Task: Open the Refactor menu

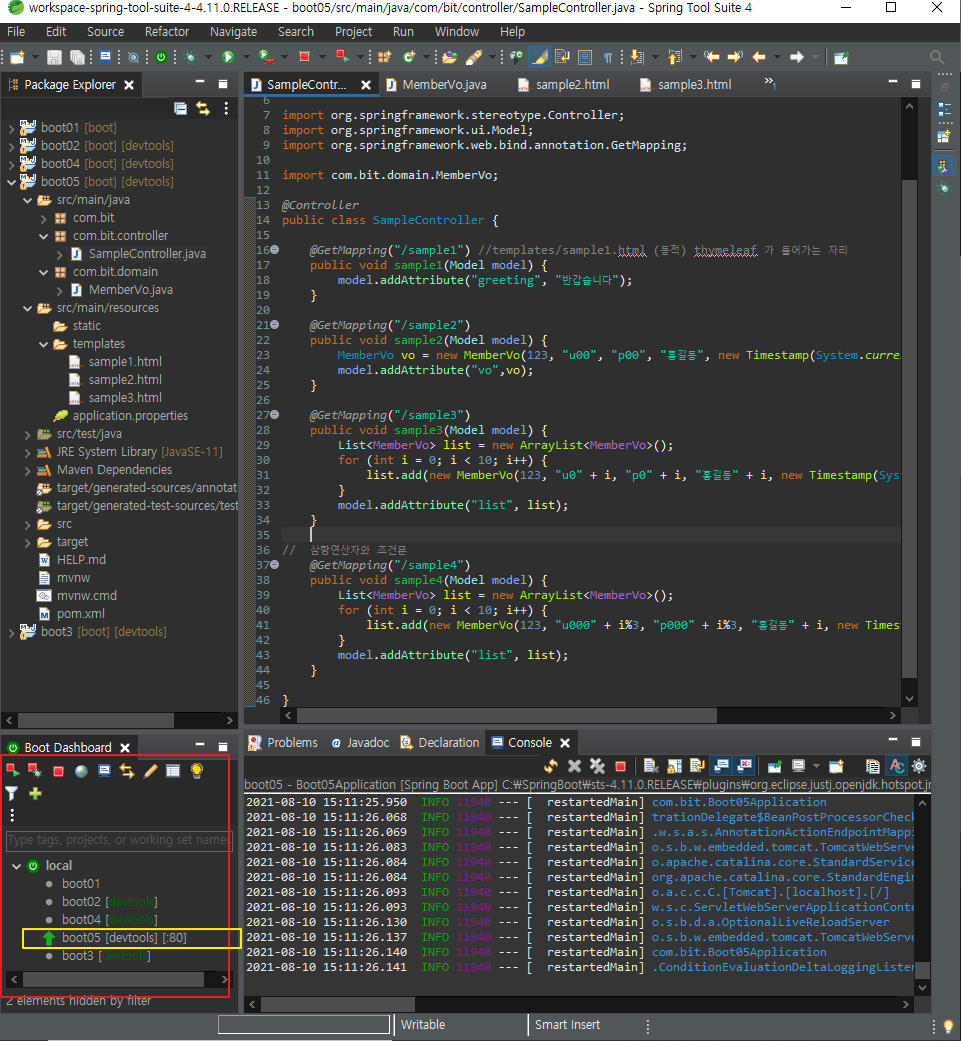Action: pyautogui.click(x=167, y=32)
